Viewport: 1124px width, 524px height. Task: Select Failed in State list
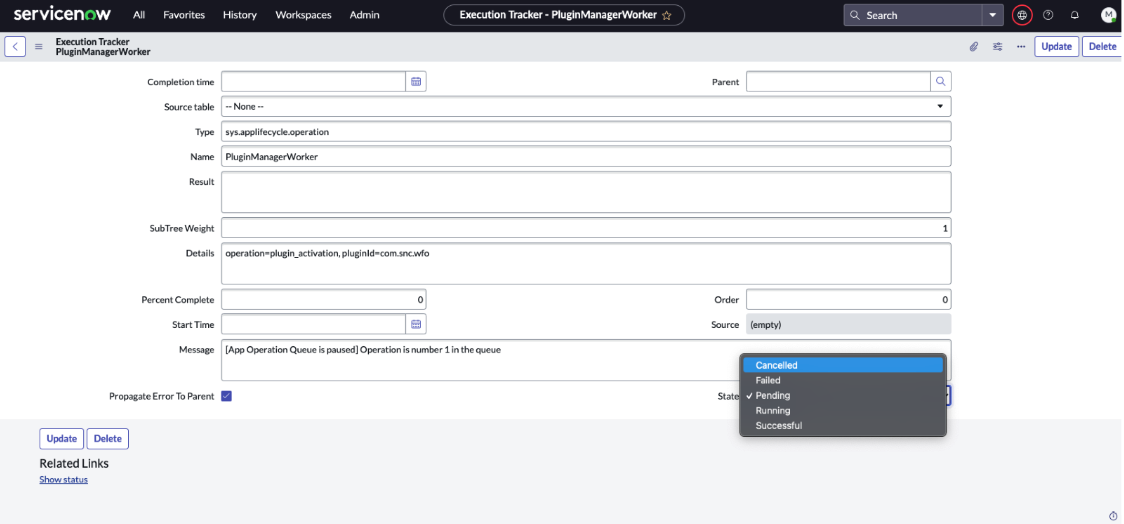843,381
